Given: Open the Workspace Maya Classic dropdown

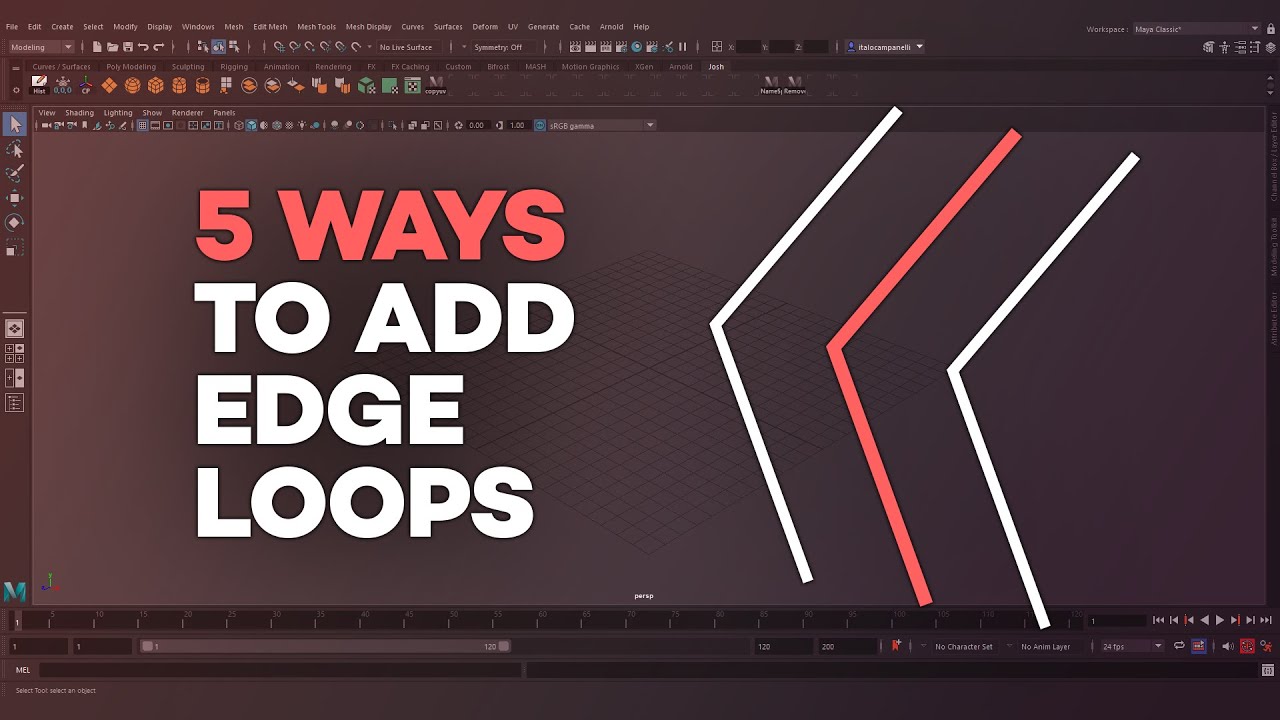Looking at the screenshot, I should (1196, 29).
